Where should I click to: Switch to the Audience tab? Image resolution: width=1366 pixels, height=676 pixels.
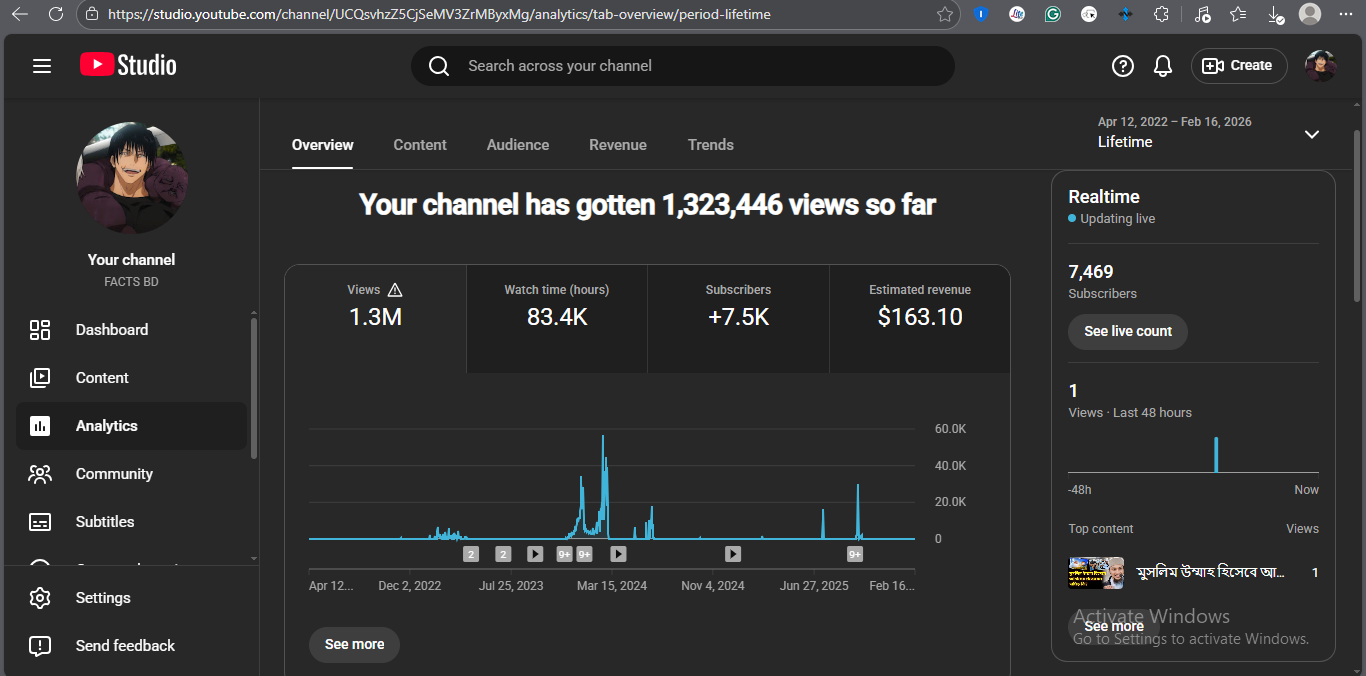(x=518, y=145)
